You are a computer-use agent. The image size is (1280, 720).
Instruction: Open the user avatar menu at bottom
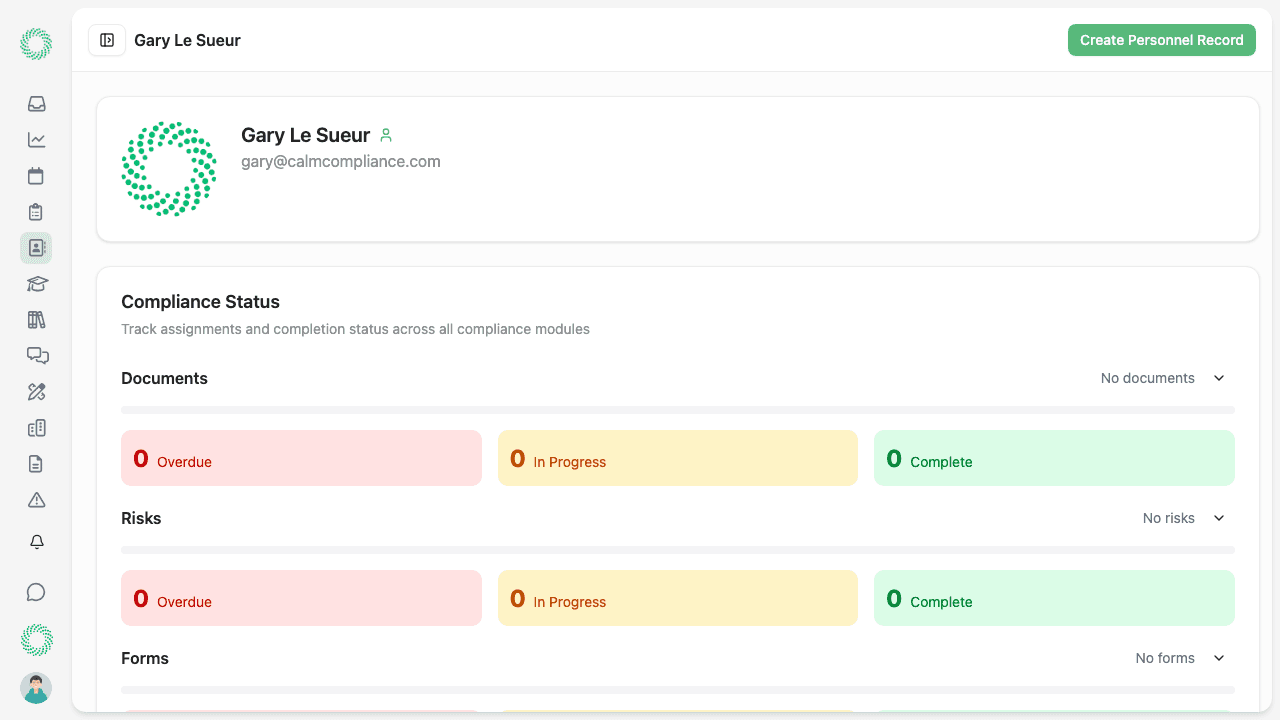click(x=36, y=688)
